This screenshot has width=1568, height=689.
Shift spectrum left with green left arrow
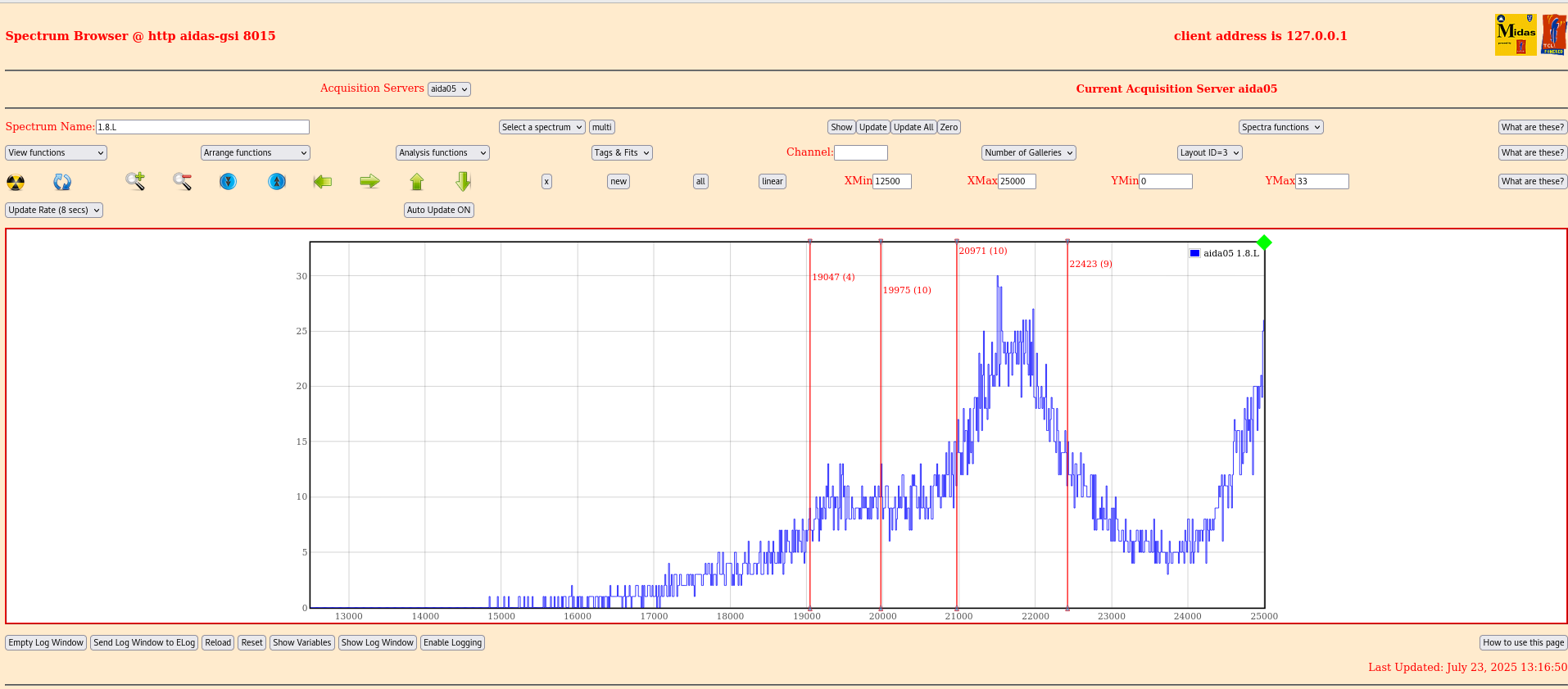(x=323, y=181)
